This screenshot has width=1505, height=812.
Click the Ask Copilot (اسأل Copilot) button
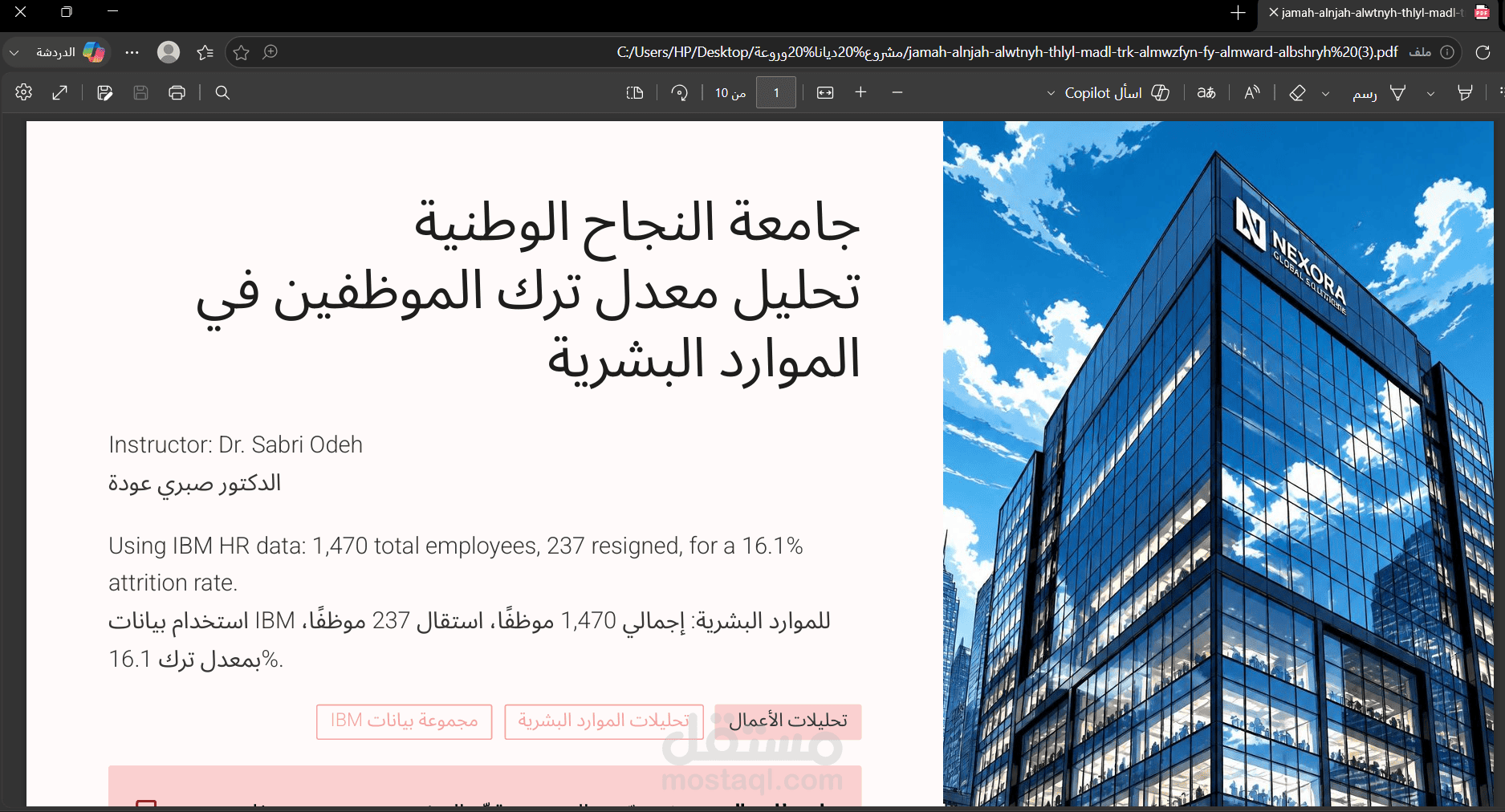[x=1117, y=92]
